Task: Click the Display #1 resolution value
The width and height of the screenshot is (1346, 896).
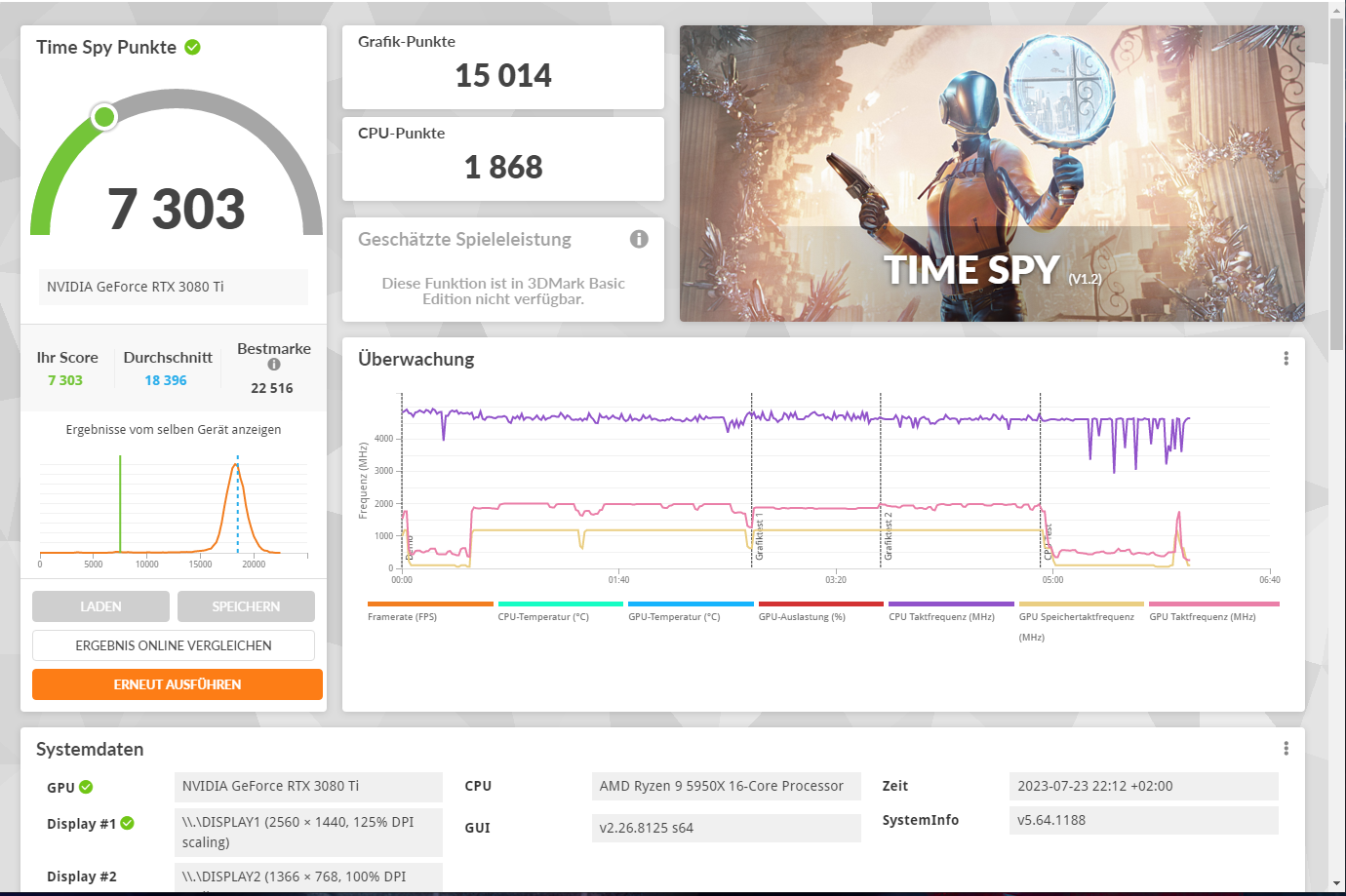Action: click(x=308, y=832)
